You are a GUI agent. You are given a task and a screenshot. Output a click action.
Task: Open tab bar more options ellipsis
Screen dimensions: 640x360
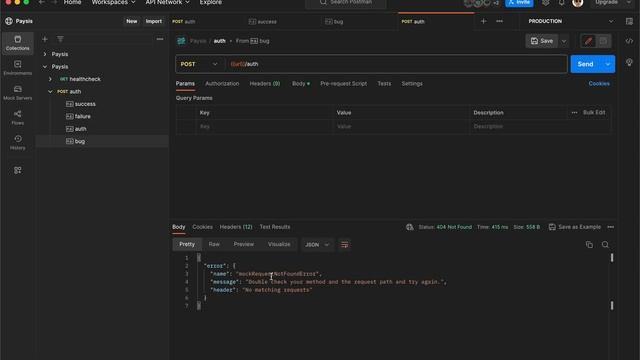click(500, 21)
